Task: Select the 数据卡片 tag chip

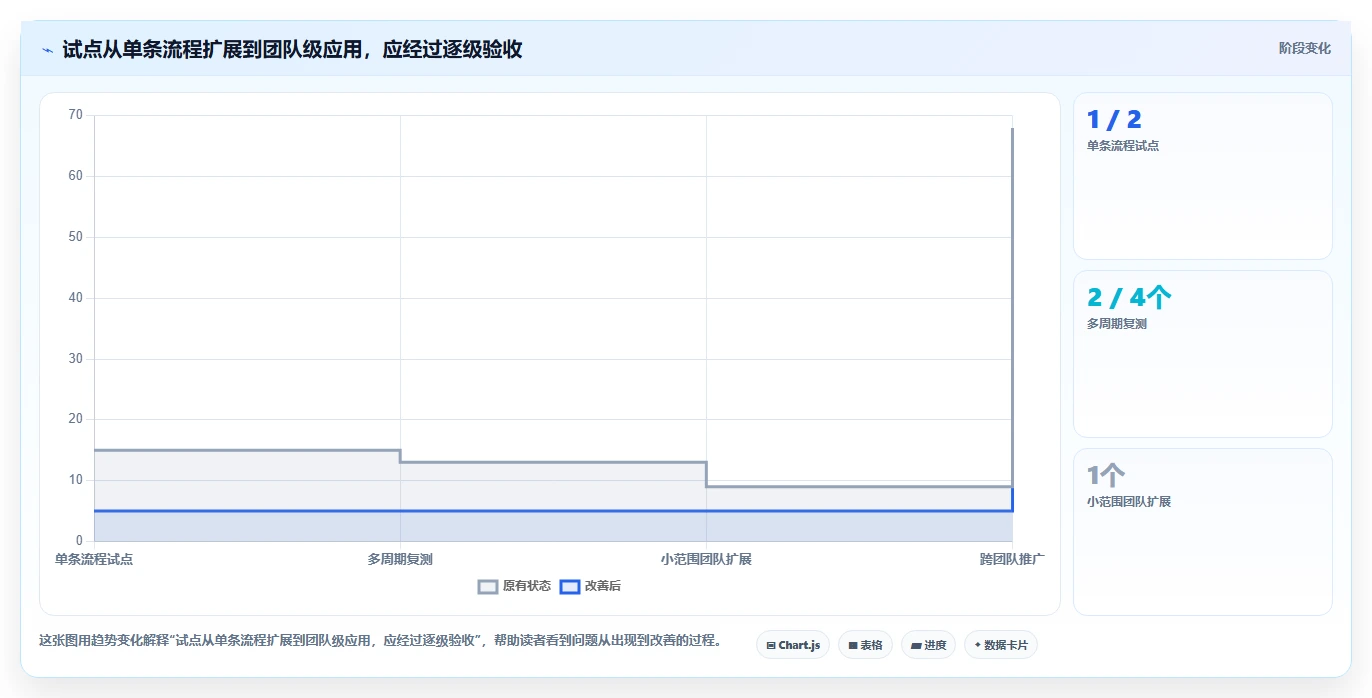Action: (1001, 645)
